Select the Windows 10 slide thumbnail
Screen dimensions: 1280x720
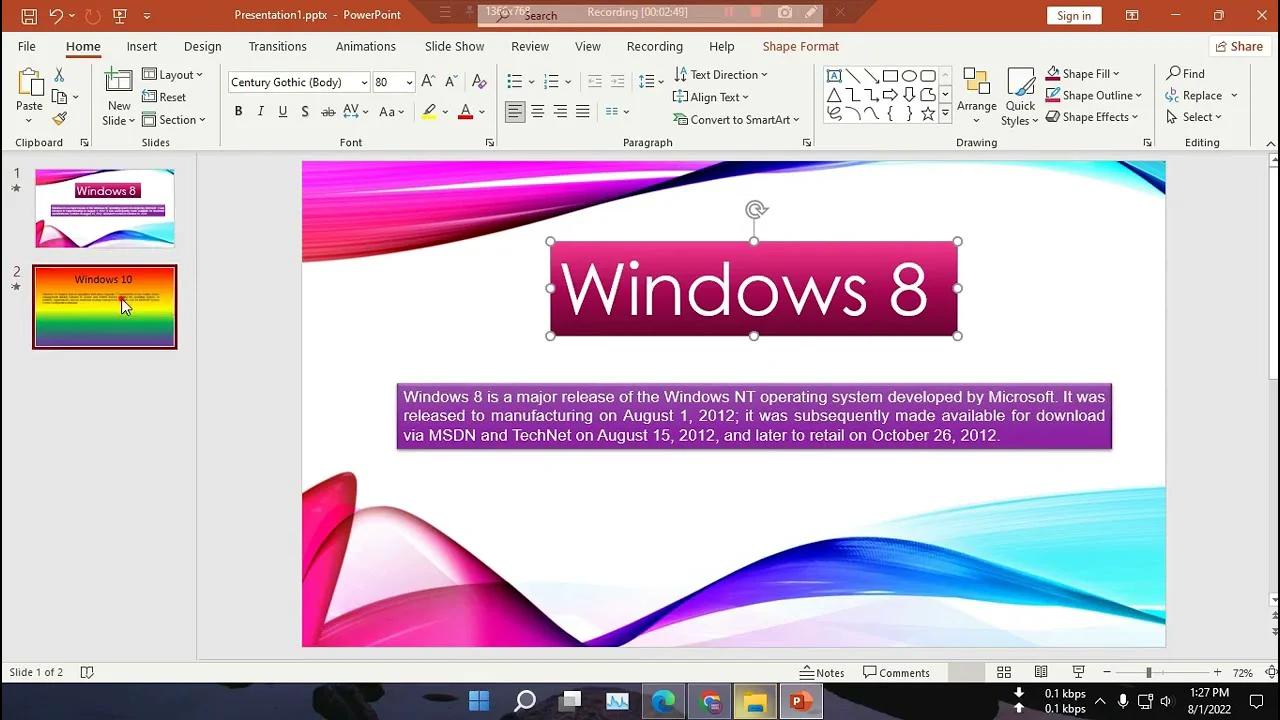pos(104,307)
